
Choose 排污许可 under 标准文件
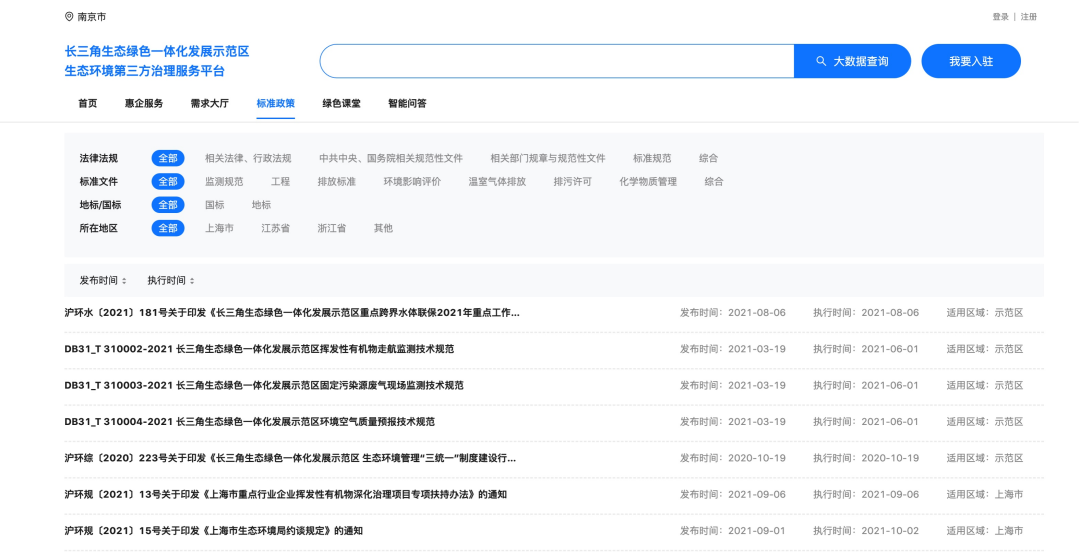coord(572,182)
